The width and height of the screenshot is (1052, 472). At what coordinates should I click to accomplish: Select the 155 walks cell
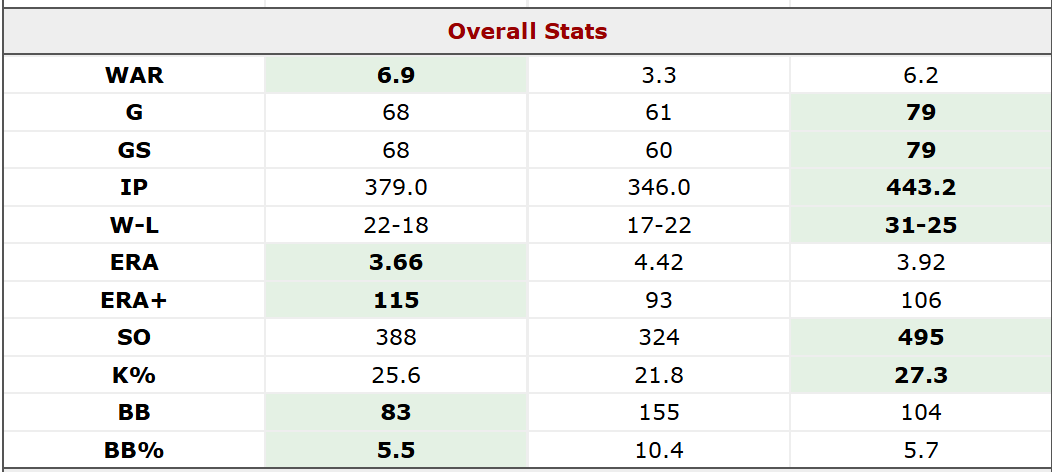coord(658,412)
